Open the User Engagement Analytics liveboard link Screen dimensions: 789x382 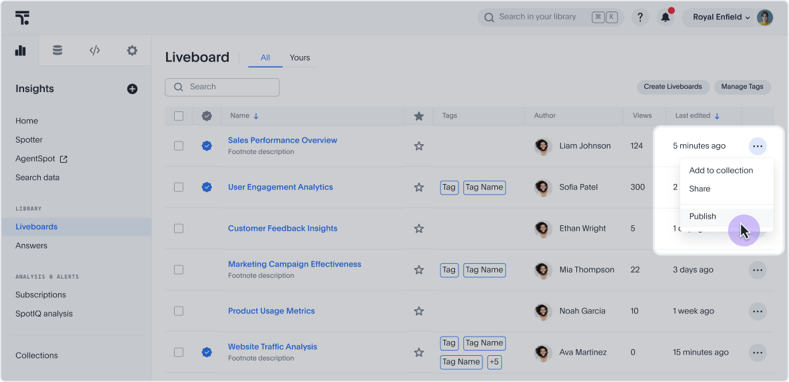click(280, 187)
